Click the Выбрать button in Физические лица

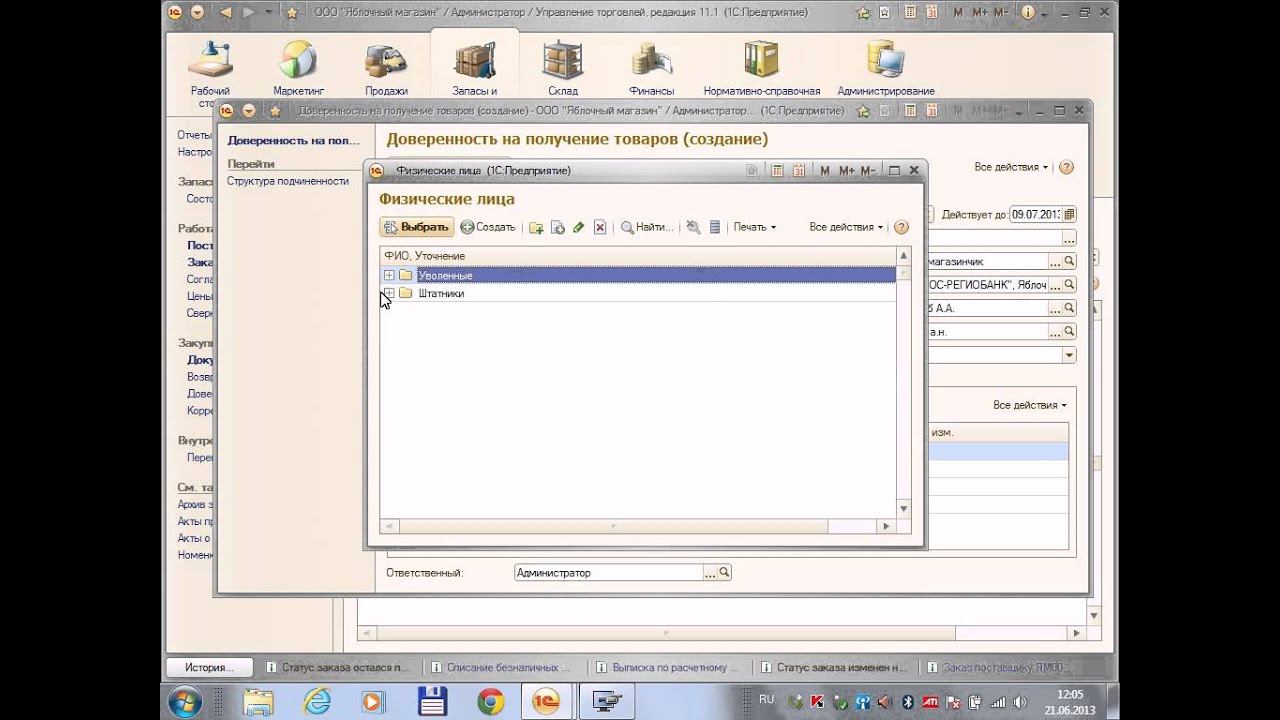[416, 227]
